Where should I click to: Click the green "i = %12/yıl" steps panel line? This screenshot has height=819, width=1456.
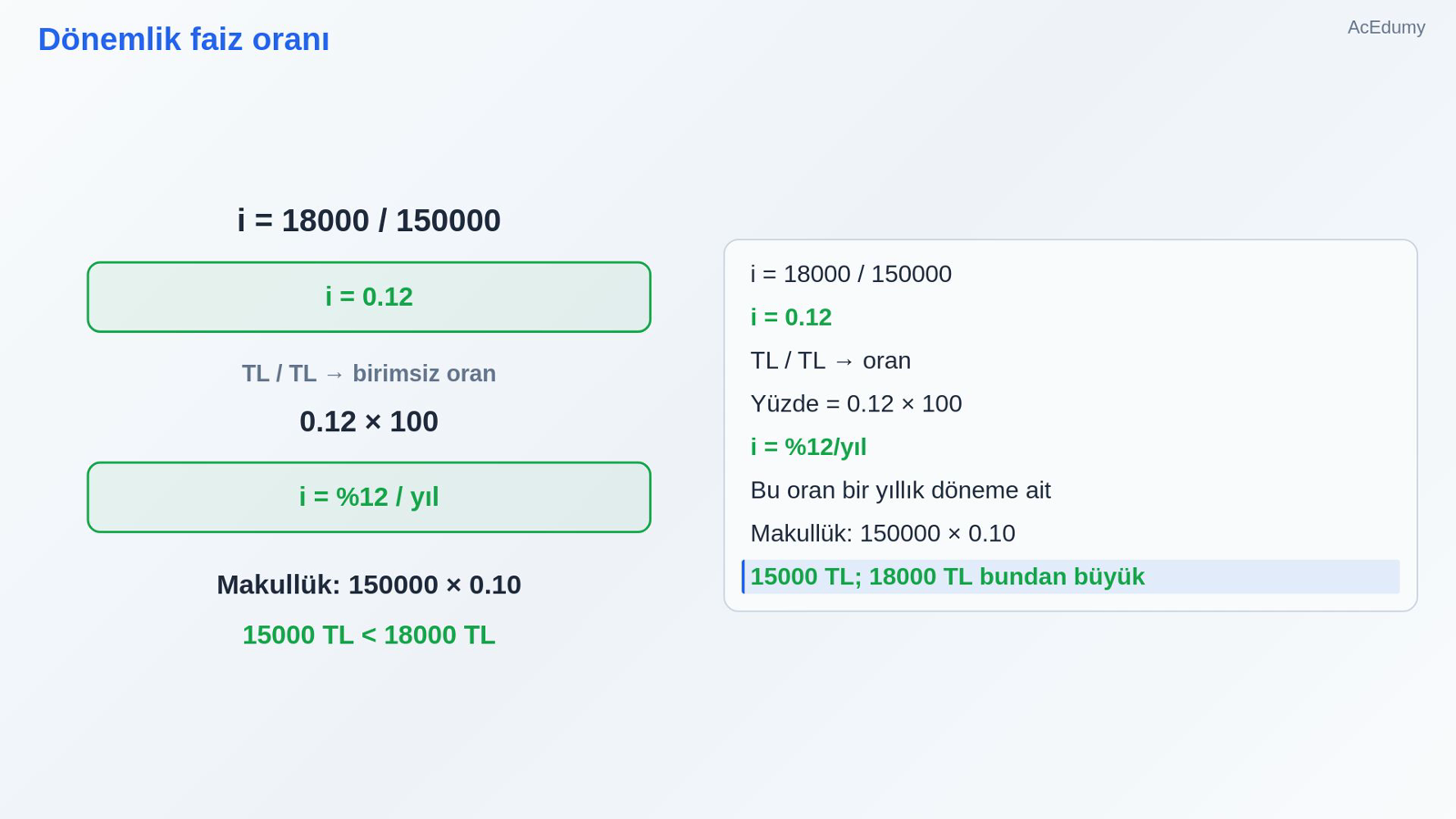click(x=808, y=447)
